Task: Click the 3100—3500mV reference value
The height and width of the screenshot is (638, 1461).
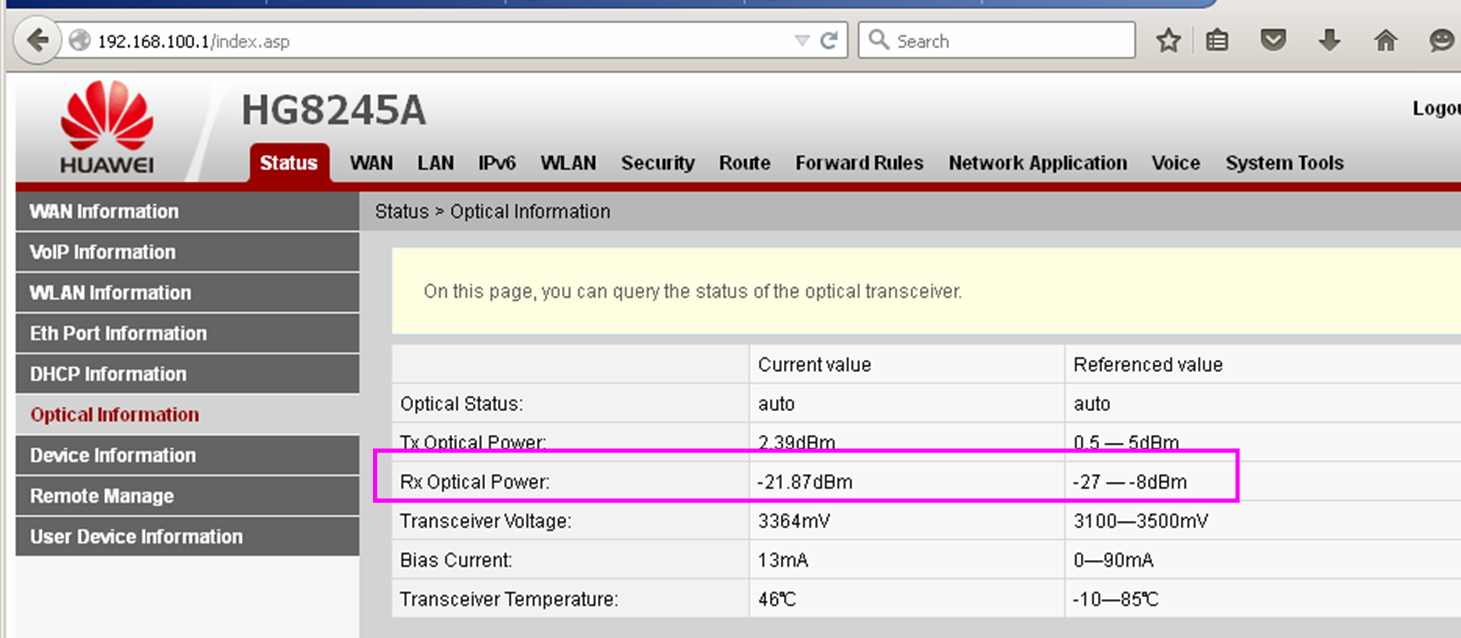Action: pos(1141,521)
